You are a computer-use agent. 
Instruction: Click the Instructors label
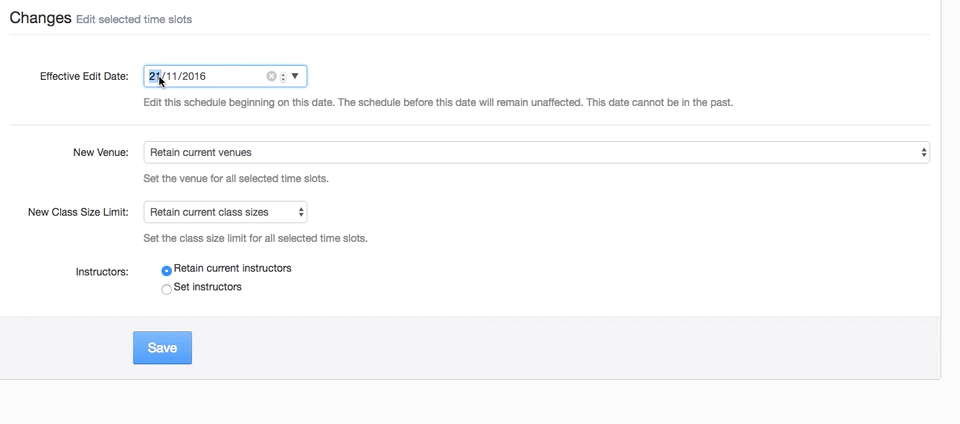pos(102,271)
